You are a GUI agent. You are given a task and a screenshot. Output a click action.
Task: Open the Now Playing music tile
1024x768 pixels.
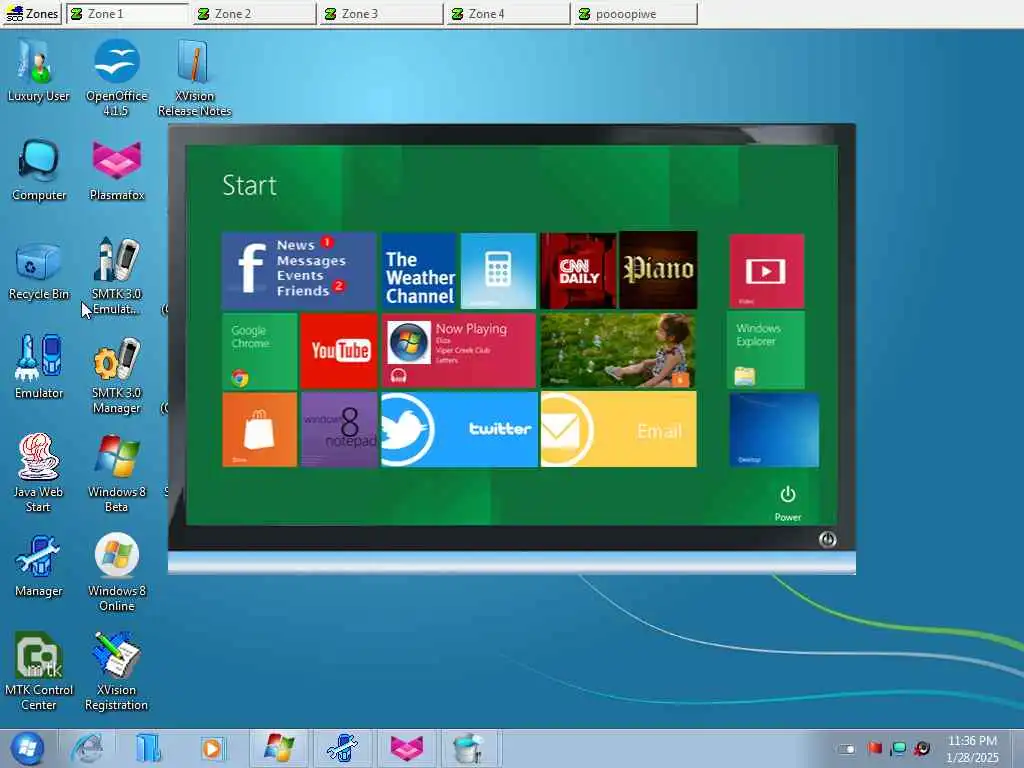459,351
